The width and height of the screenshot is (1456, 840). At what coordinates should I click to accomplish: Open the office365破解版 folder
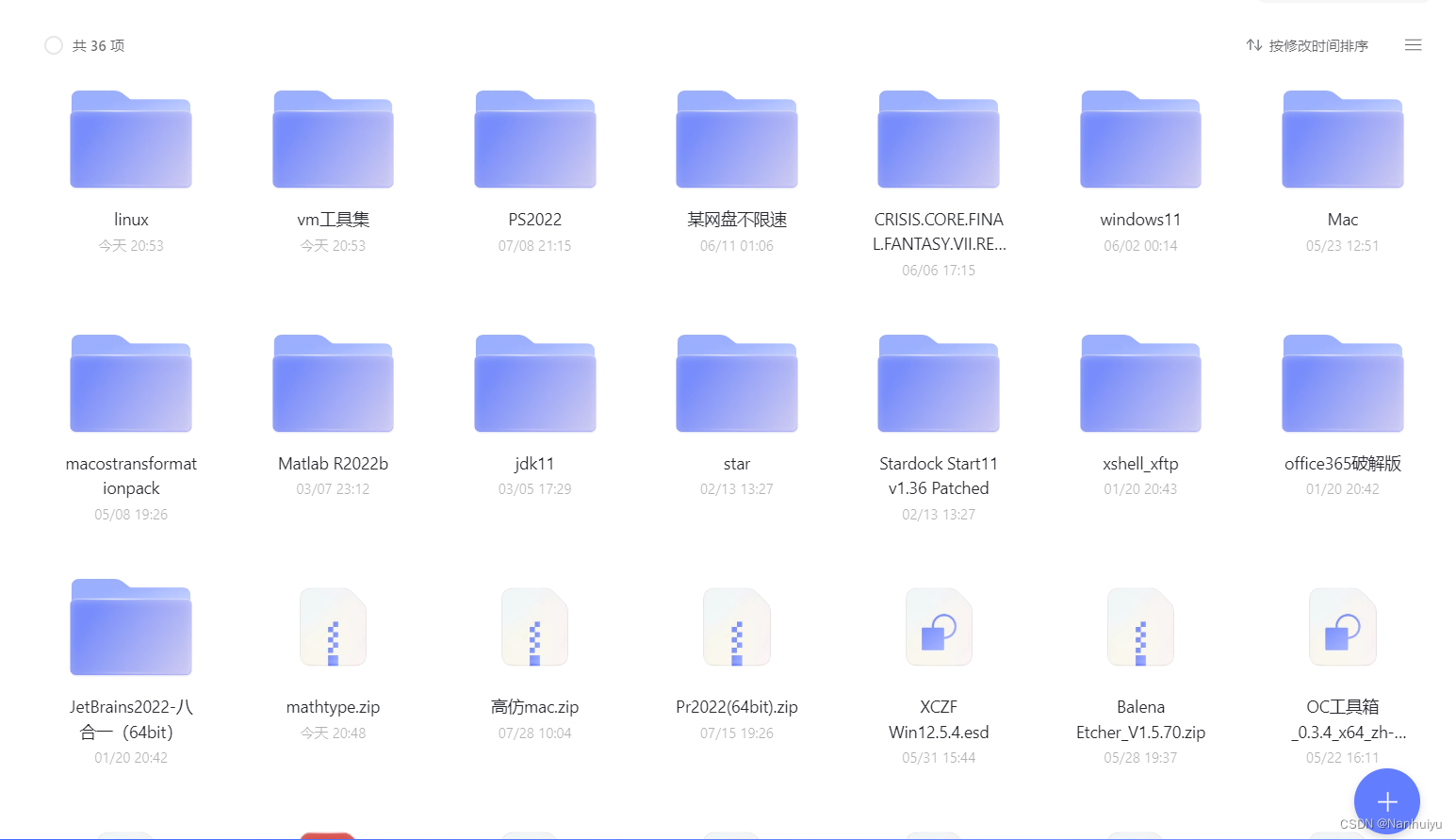(x=1343, y=384)
